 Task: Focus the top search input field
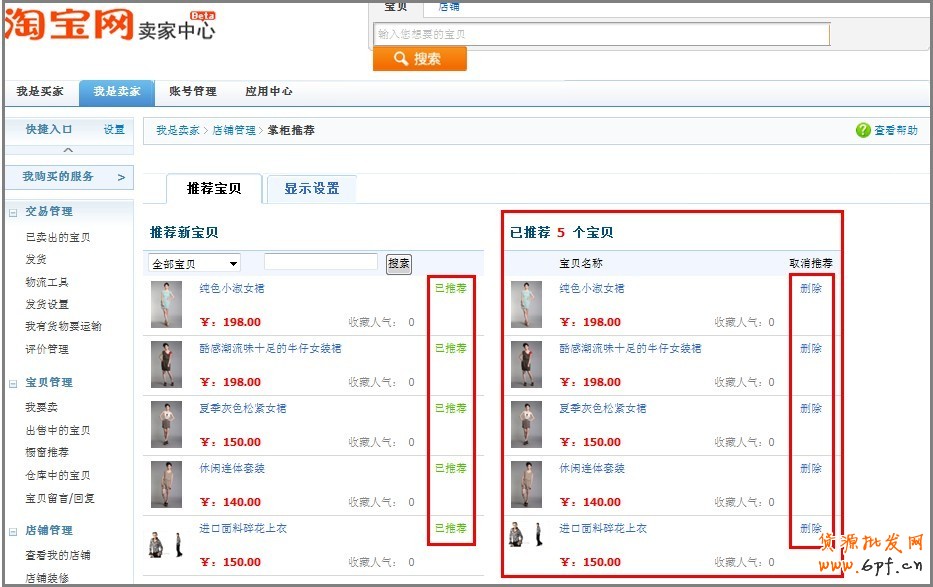point(602,34)
